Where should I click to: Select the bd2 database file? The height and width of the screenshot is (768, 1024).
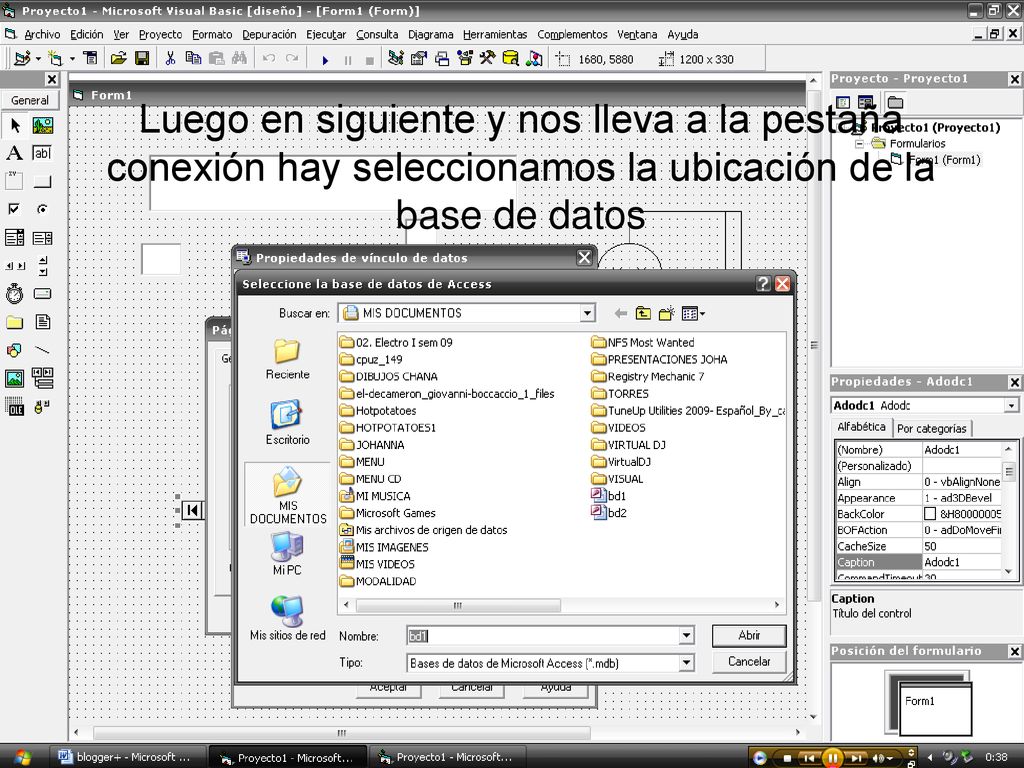click(609, 513)
